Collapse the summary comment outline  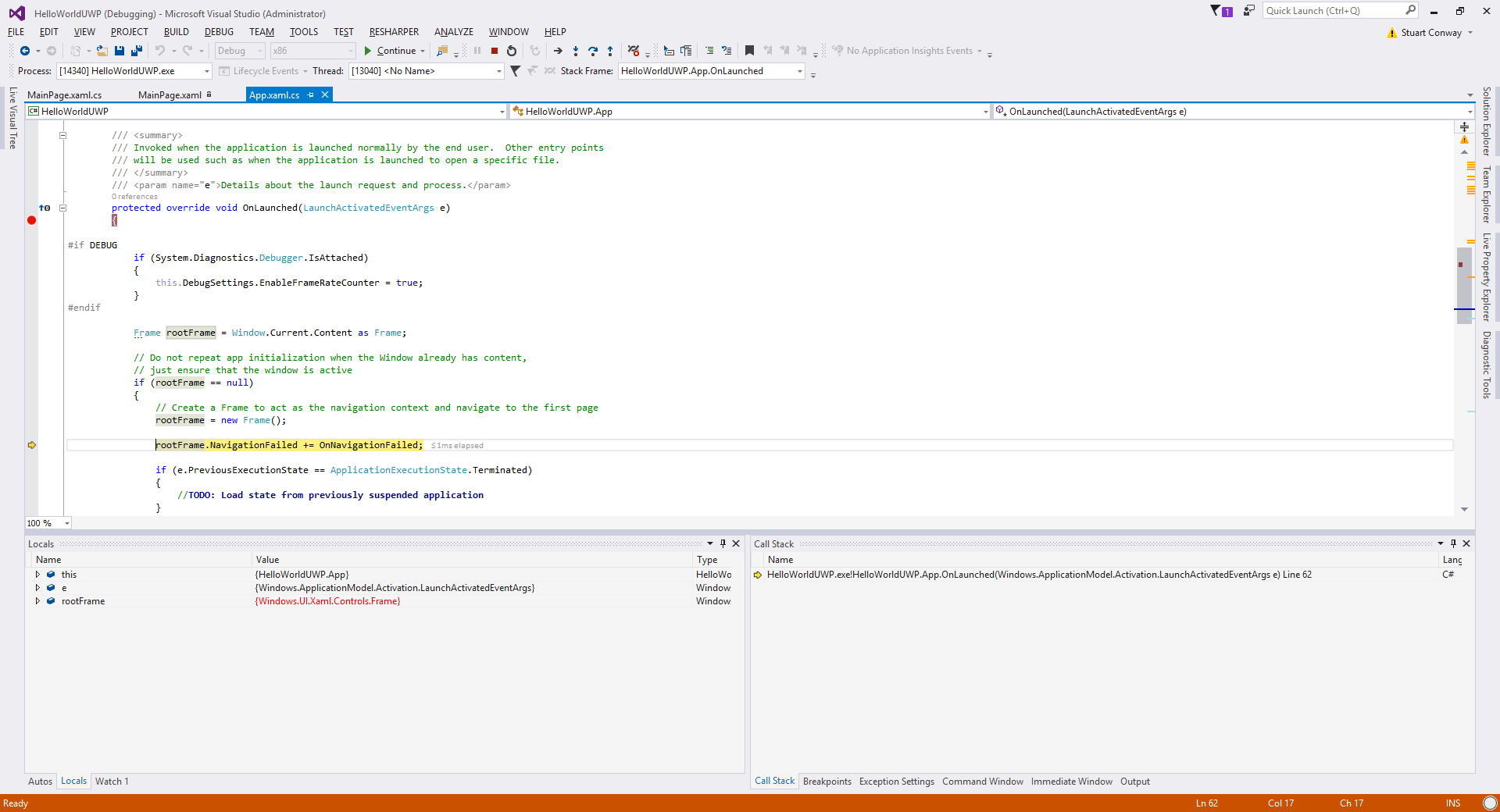pos(63,135)
